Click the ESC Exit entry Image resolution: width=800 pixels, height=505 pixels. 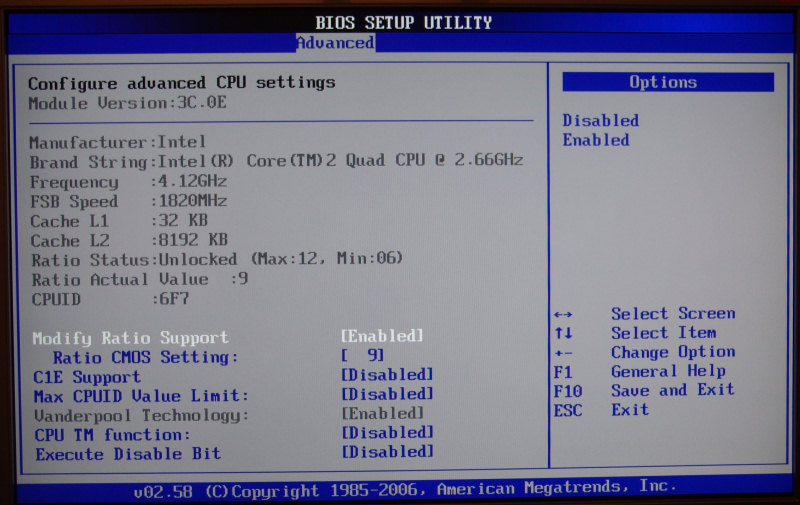coord(600,409)
